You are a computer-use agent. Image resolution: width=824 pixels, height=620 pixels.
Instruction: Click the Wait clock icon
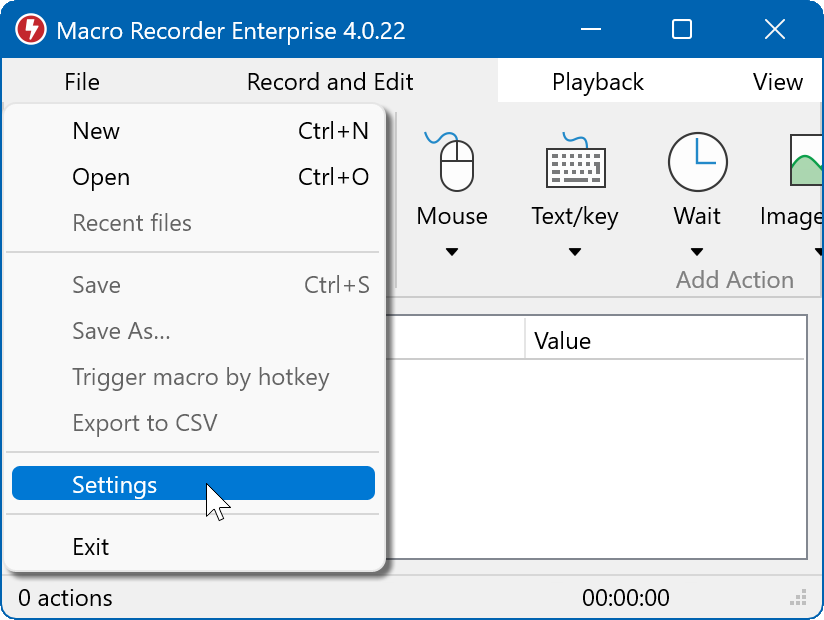[x=697, y=162]
